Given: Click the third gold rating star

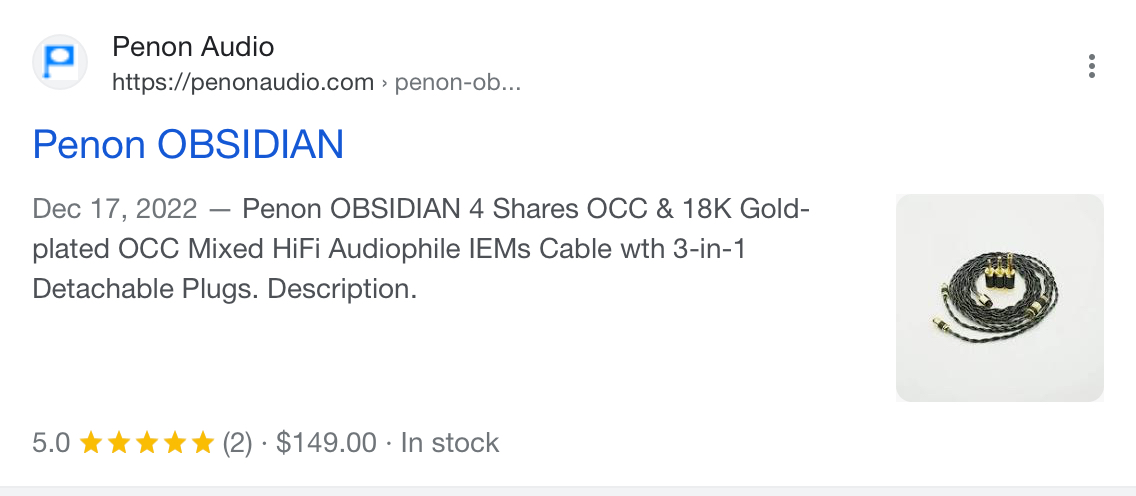Looking at the screenshot, I should coord(146,442).
